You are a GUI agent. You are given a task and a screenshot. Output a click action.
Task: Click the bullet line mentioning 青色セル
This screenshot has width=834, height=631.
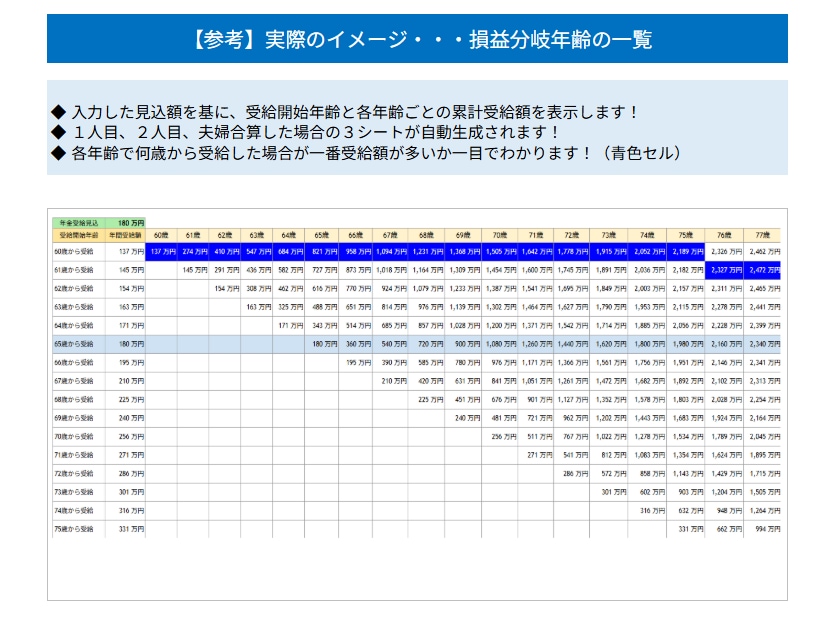click(366, 153)
